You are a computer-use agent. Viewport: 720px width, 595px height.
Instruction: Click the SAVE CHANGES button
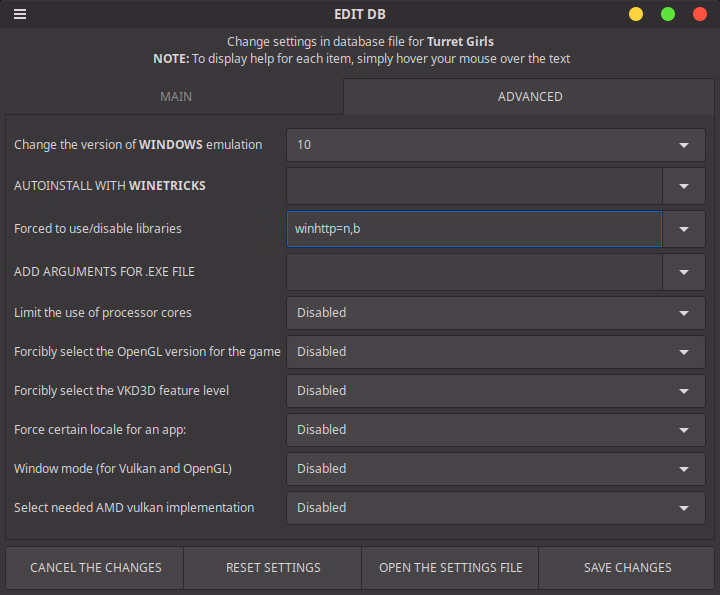tap(627, 568)
